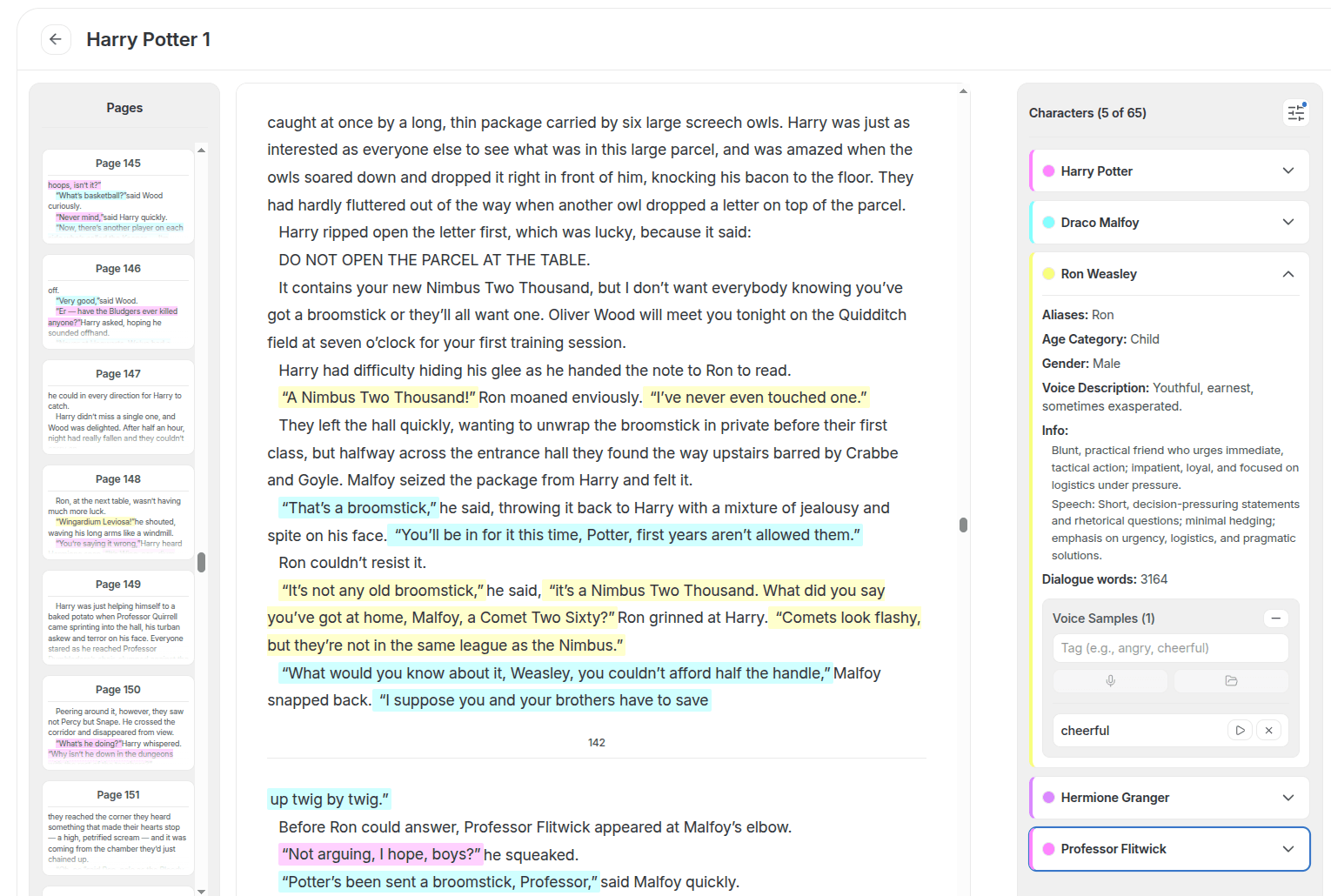Image resolution: width=1331 pixels, height=896 pixels.
Task: Delete the cheerful voice sample with the X
Action: click(1268, 730)
